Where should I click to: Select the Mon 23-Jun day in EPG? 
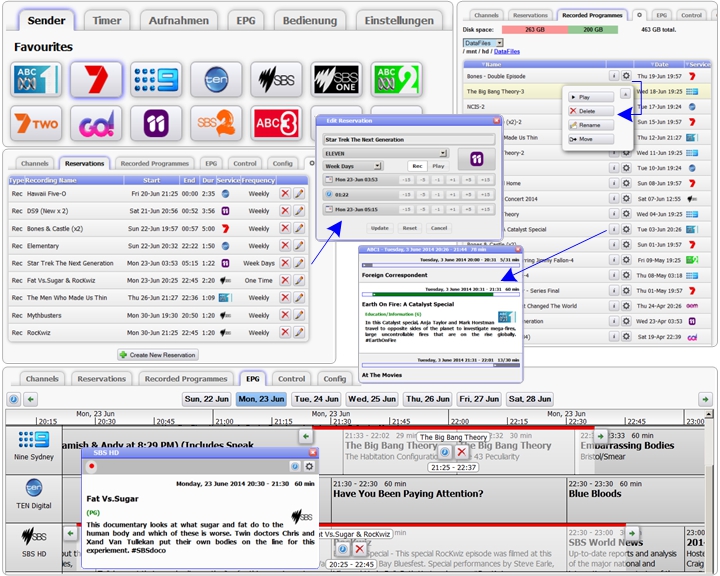[260, 399]
